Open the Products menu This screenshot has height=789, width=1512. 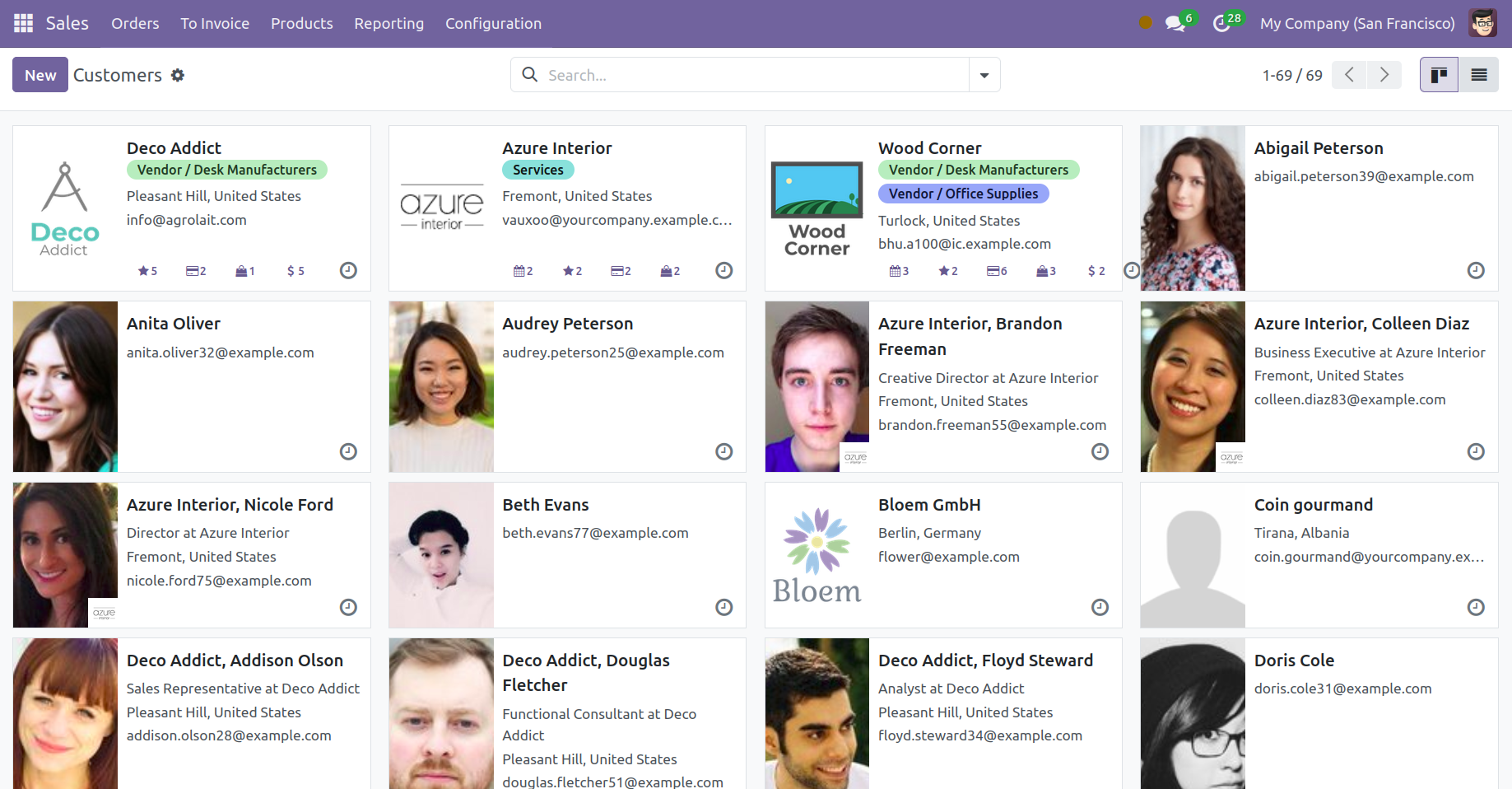click(301, 23)
